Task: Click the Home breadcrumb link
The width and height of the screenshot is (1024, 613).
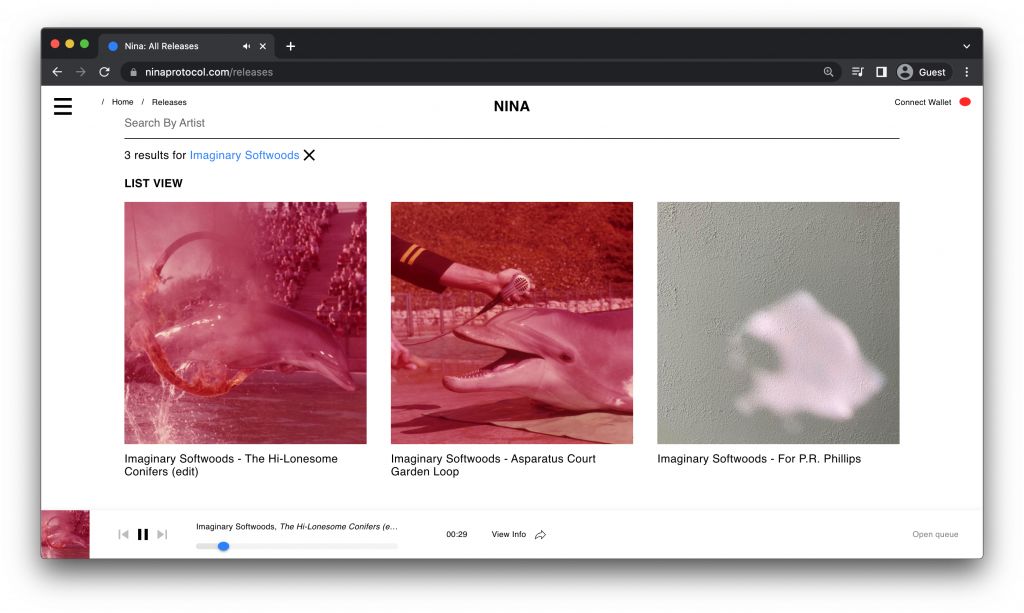Action: (x=123, y=102)
